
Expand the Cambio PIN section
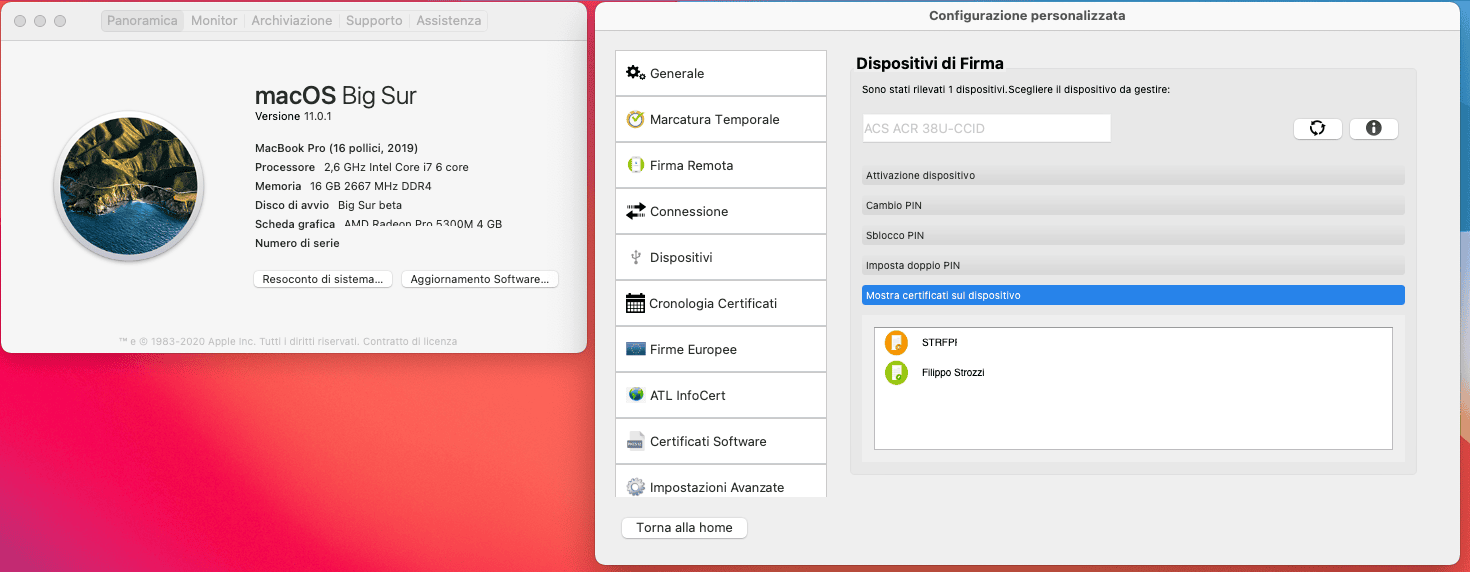[1133, 205]
